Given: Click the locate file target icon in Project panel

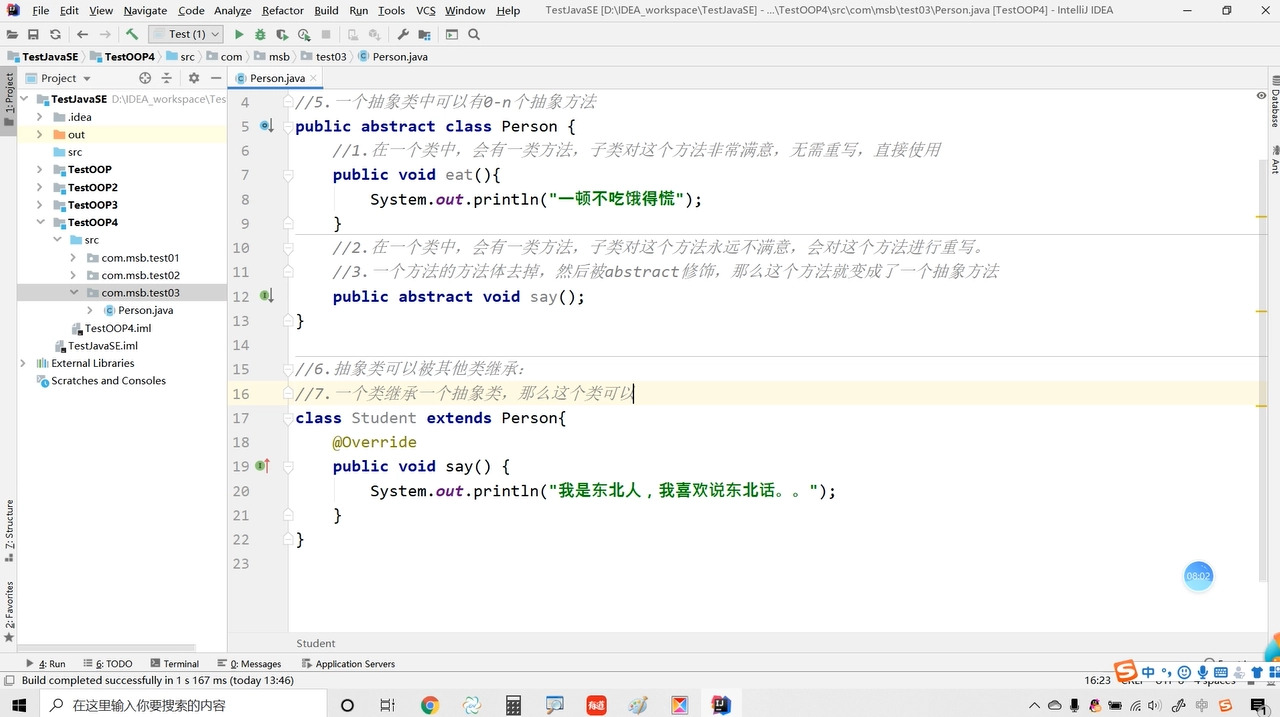Looking at the screenshot, I should point(145,78).
